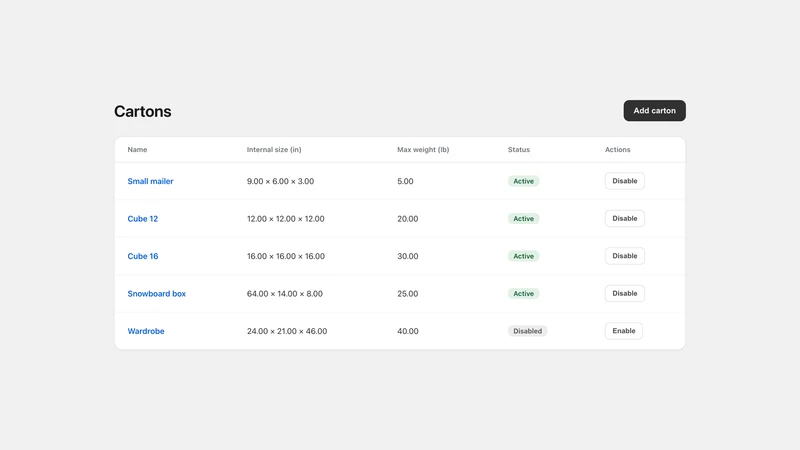Viewport: 800px width, 450px height.
Task: Disable the Cube 16 carton
Action: [624, 256]
